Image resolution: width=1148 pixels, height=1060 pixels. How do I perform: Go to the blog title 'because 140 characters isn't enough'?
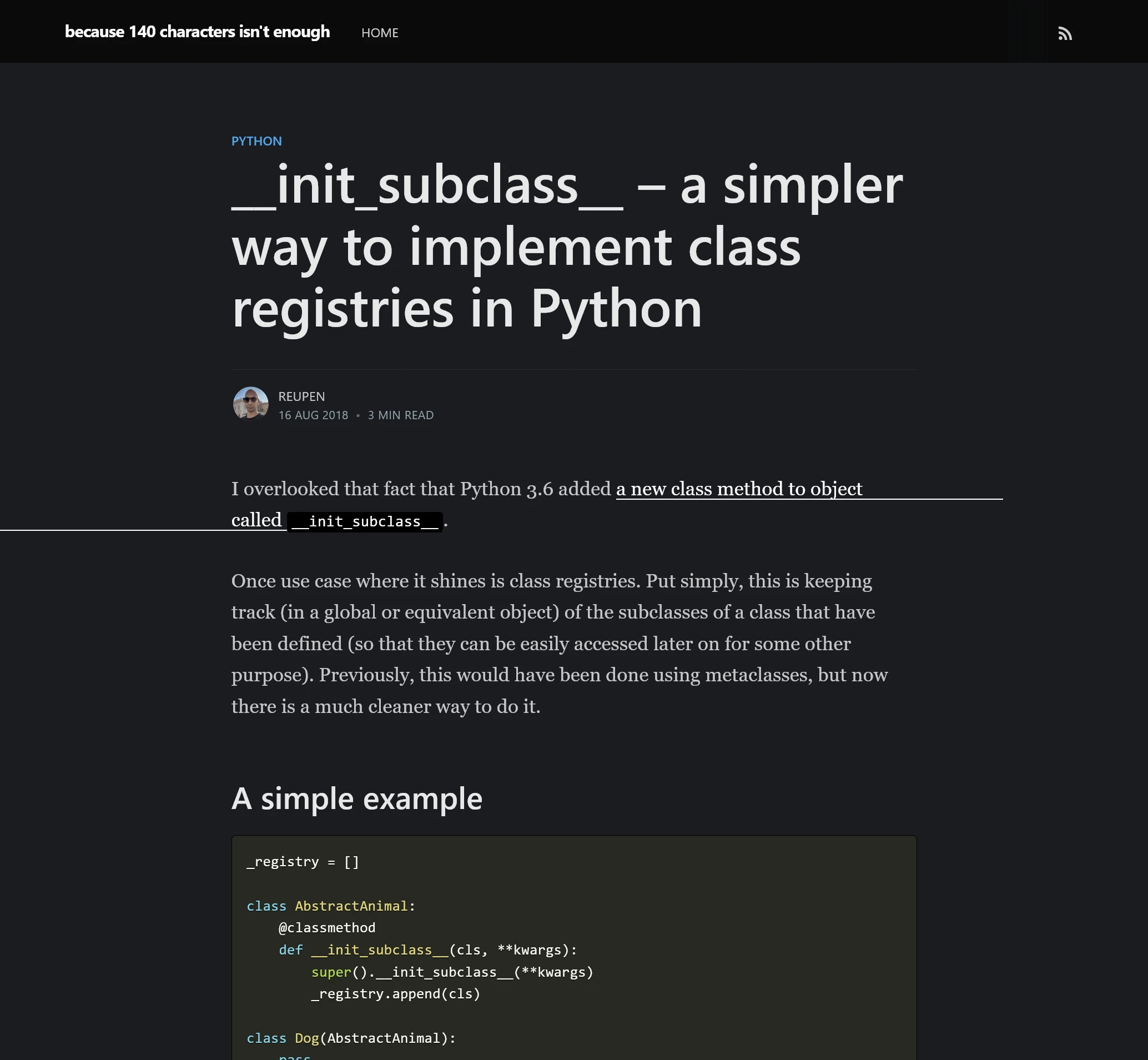click(x=197, y=32)
